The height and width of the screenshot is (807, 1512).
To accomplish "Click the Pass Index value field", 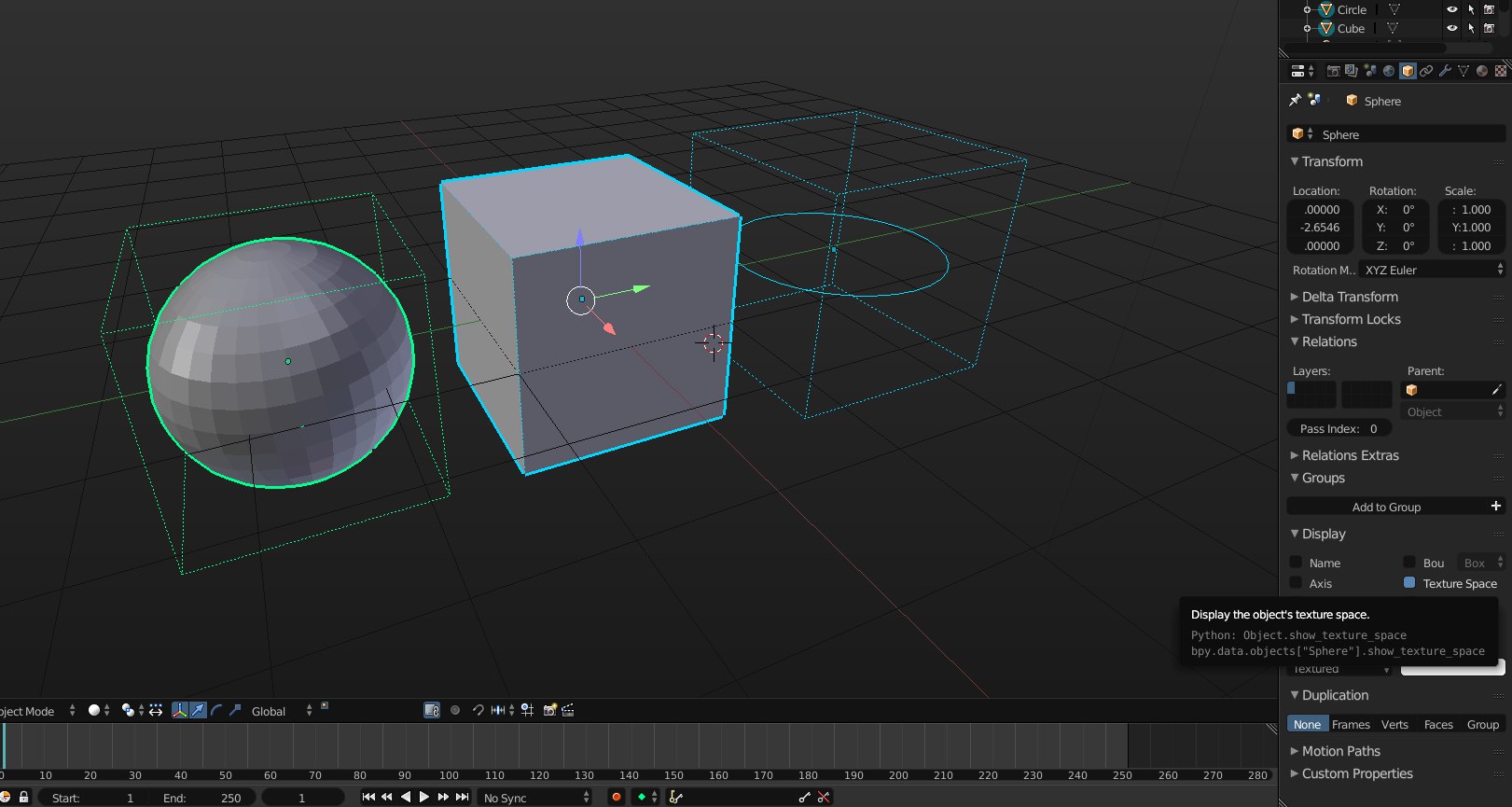I will point(1339,428).
